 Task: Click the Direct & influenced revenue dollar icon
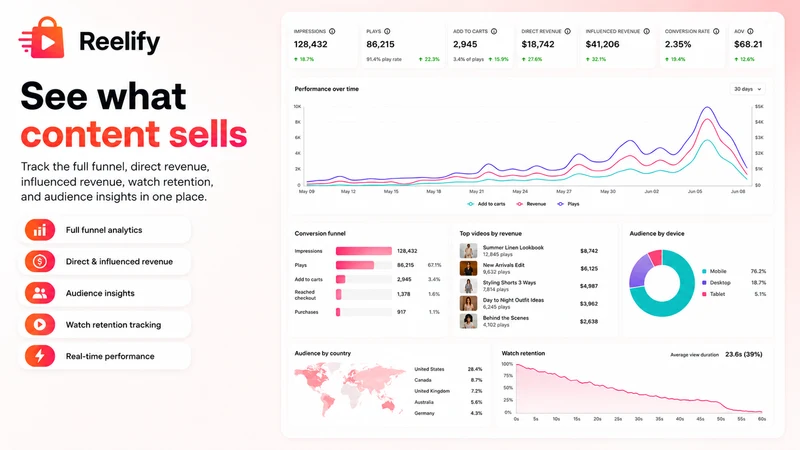40,262
